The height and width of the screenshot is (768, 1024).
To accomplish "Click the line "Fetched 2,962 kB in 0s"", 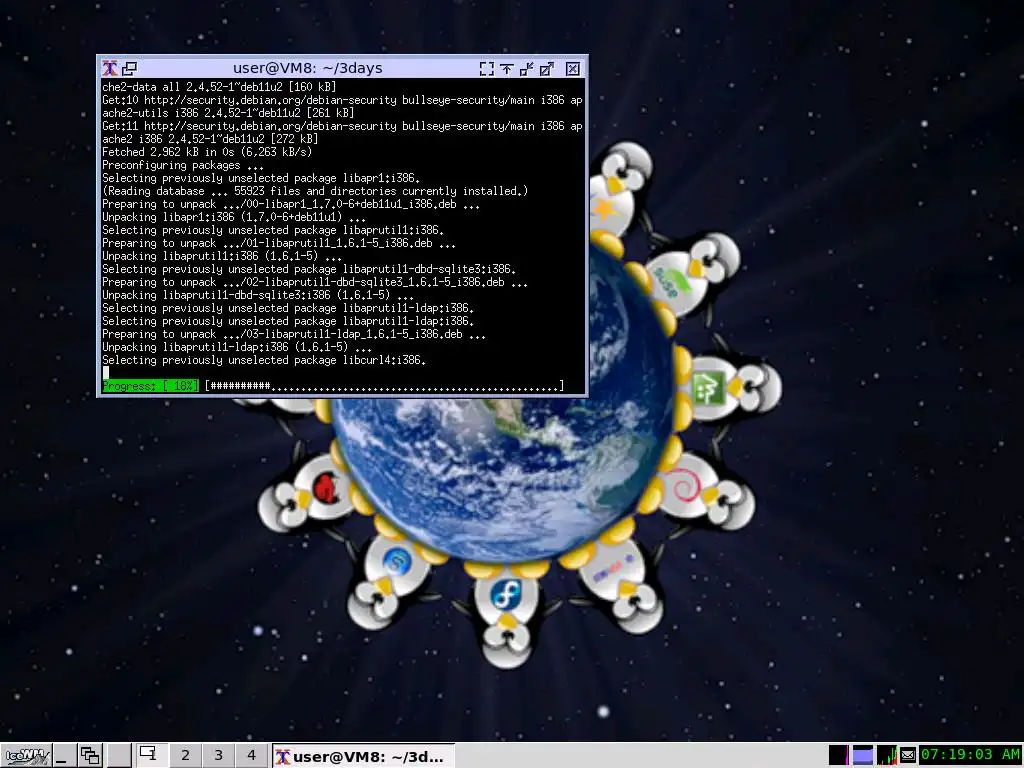I will coord(207,152).
